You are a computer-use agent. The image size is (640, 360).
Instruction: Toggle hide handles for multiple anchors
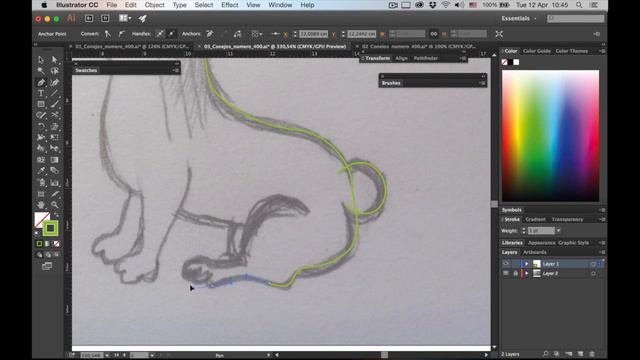[x=171, y=34]
